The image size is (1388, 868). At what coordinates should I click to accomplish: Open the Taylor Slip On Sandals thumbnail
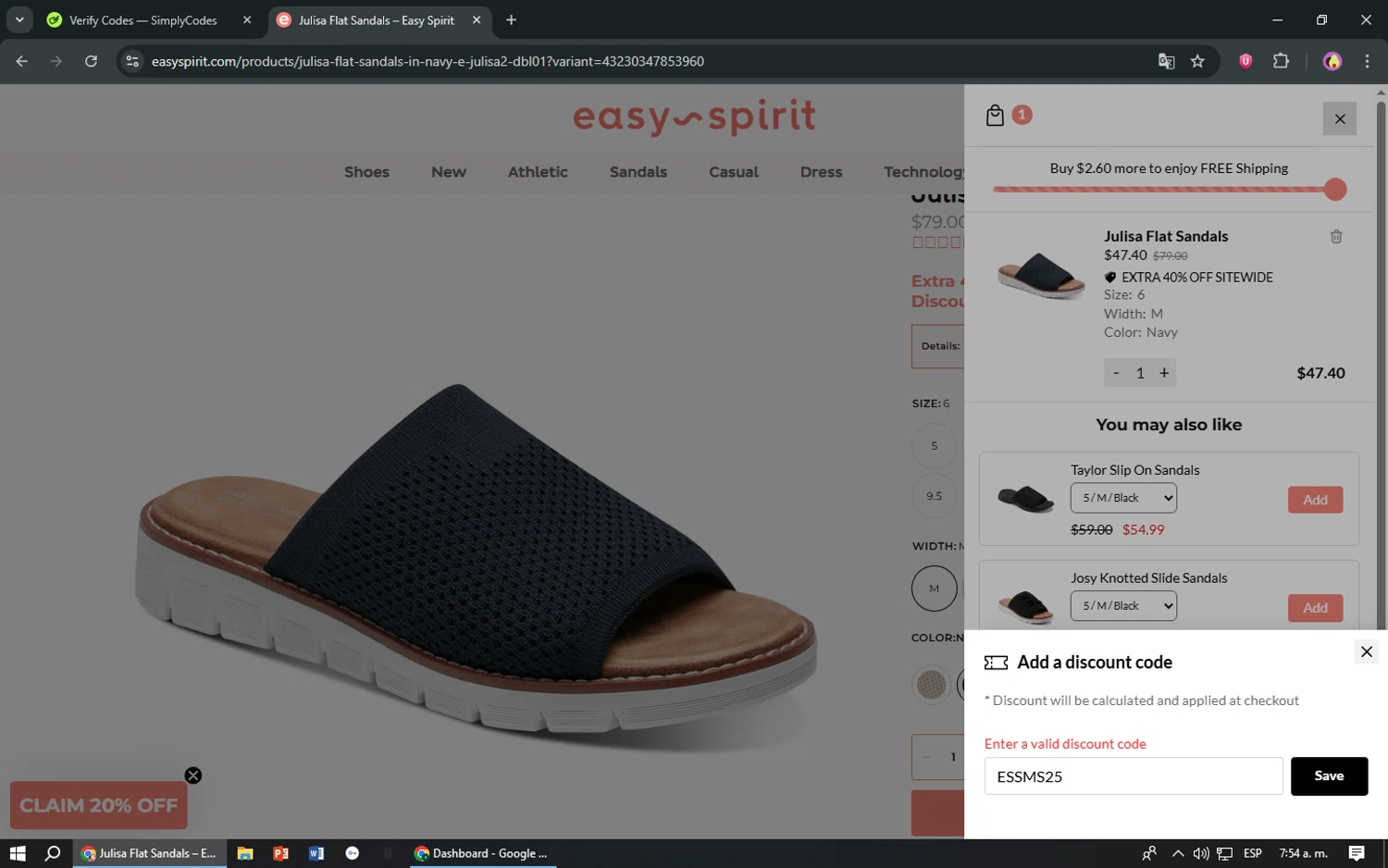[1025, 499]
